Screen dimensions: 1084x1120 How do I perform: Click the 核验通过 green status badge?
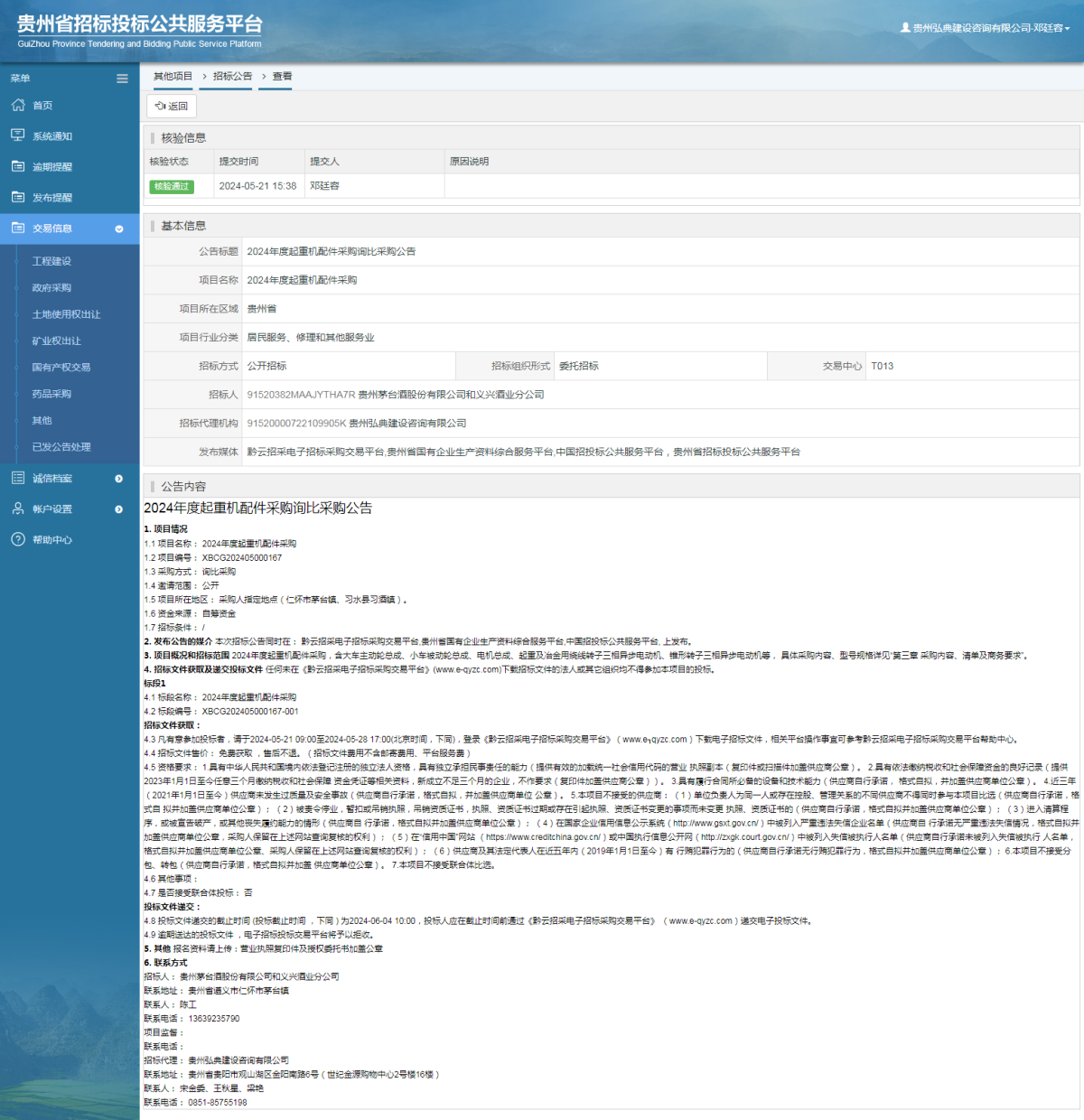click(x=172, y=186)
